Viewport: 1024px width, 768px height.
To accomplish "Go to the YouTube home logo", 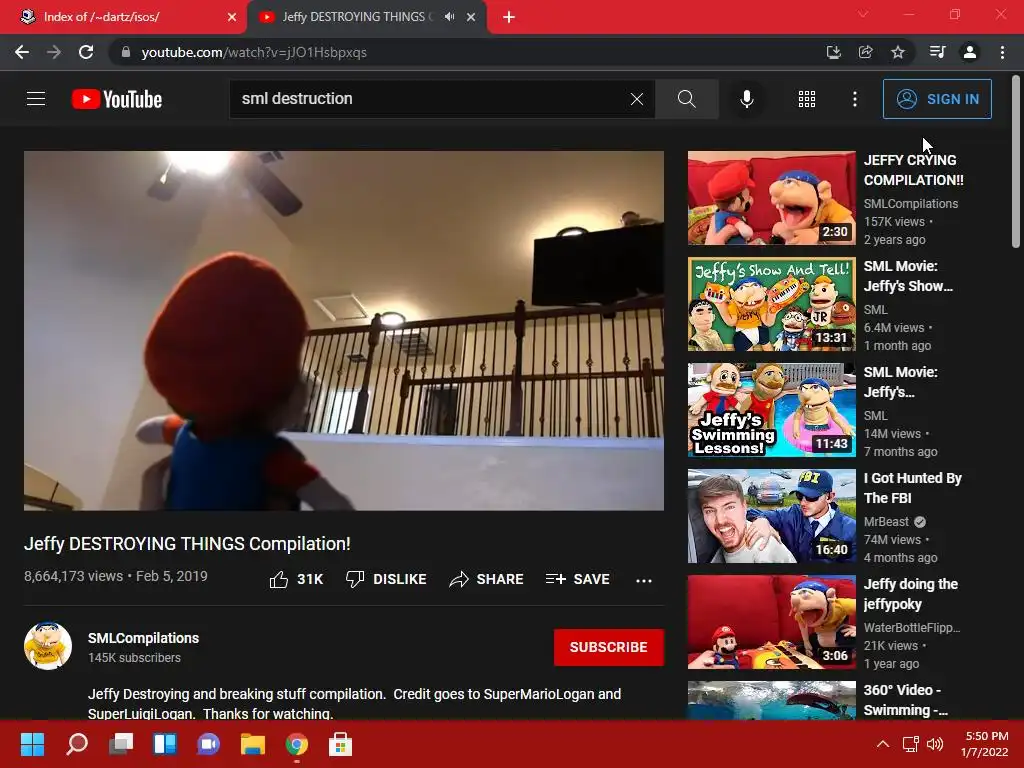I will pyautogui.click(x=117, y=99).
